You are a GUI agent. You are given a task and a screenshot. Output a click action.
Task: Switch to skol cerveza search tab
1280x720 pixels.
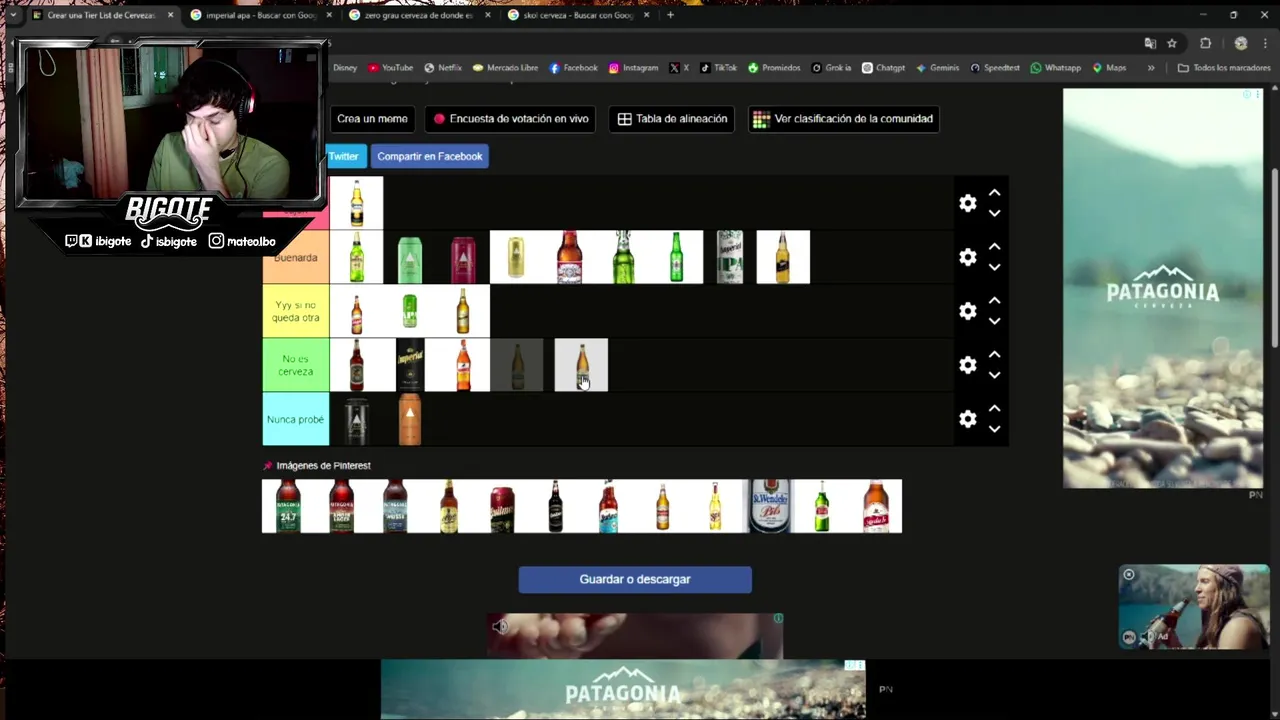tap(577, 15)
